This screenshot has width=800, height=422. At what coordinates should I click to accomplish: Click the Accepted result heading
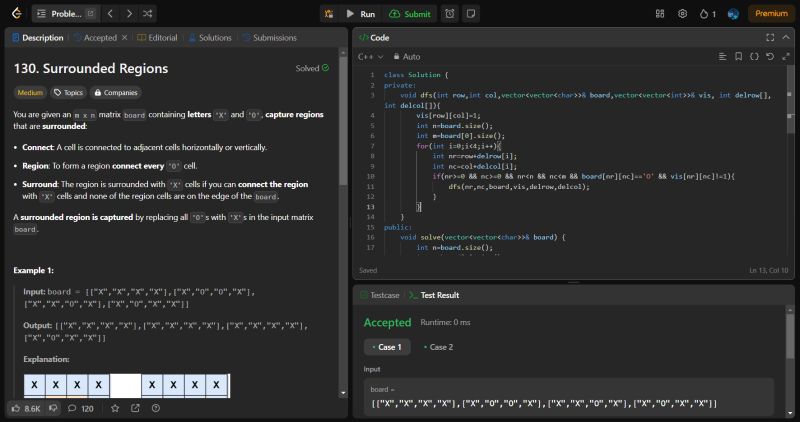point(387,322)
